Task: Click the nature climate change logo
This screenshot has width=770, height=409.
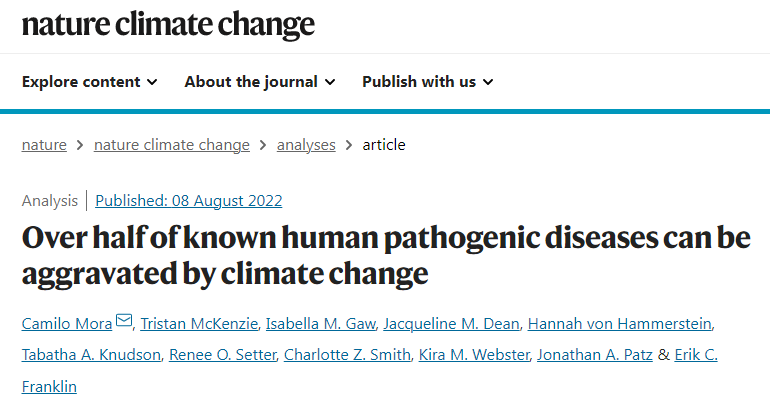Action: pyautogui.click(x=168, y=25)
